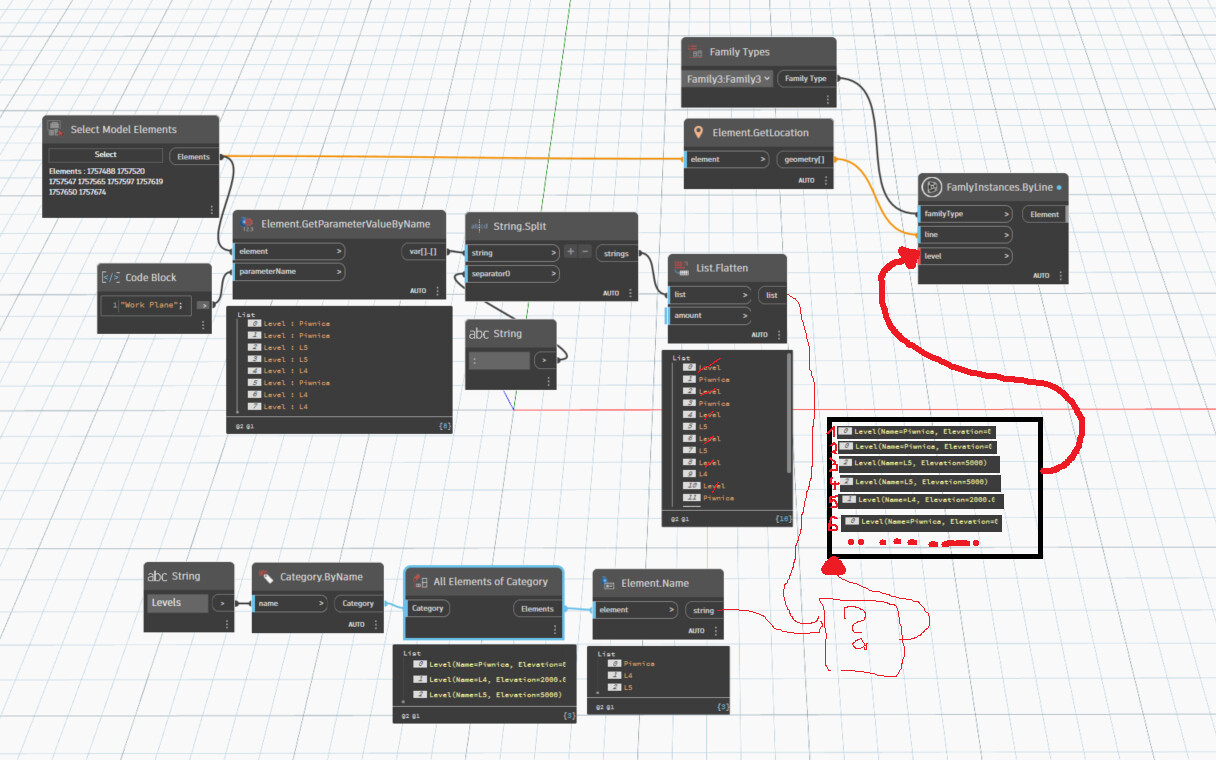Click the Elements output of All Elements of Category
The width and height of the screenshot is (1216, 760).
(537, 608)
